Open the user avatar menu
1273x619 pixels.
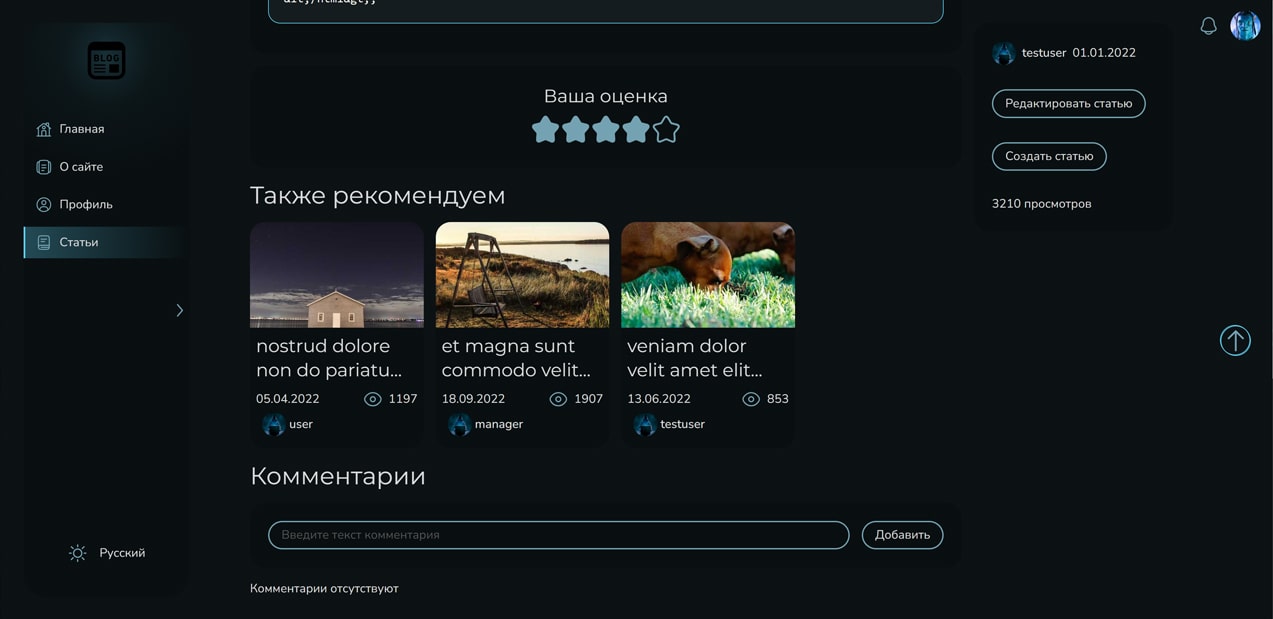pos(1245,26)
